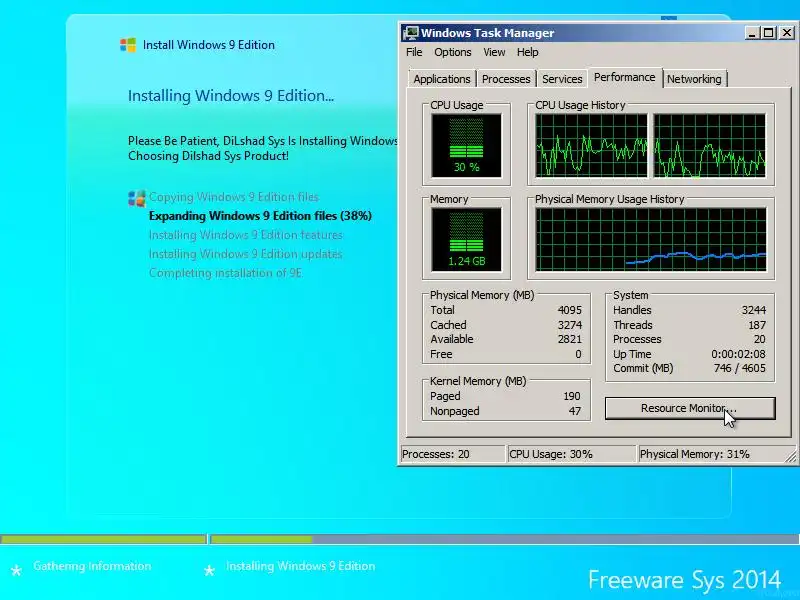Open the File menu in Task Manager
Image resolution: width=800 pixels, height=600 pixels.
(x=414, y=52)
